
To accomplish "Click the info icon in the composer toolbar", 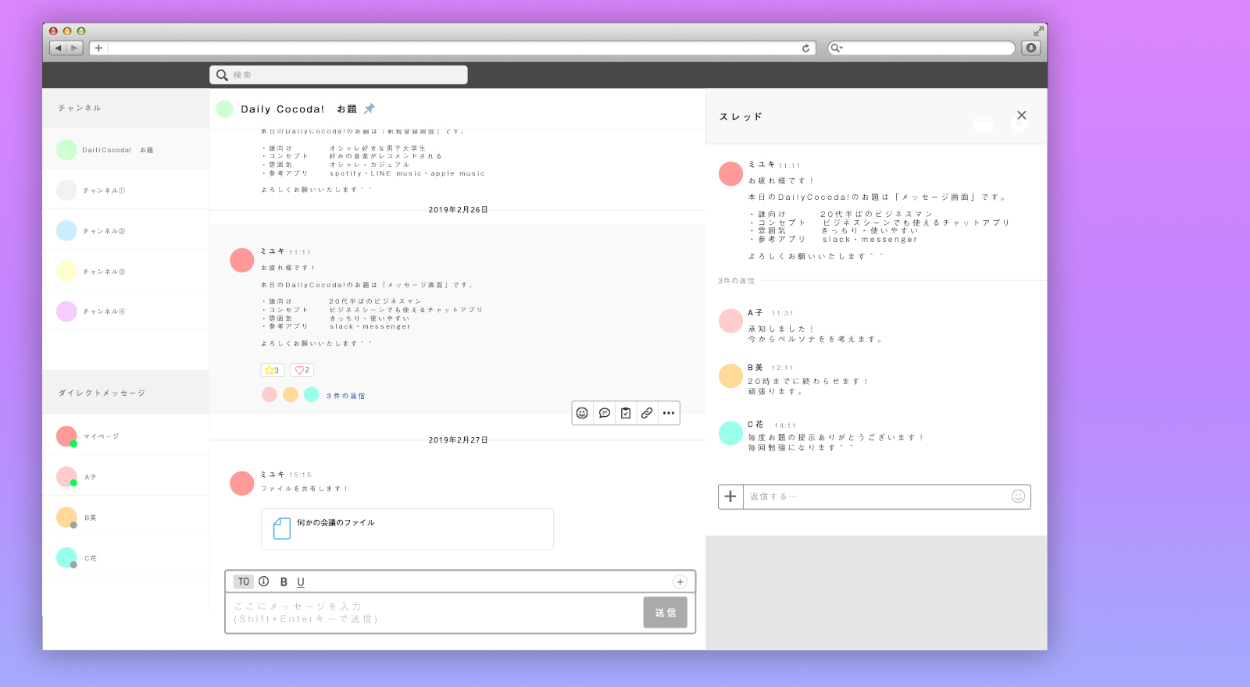I will (x=264, y=581).
